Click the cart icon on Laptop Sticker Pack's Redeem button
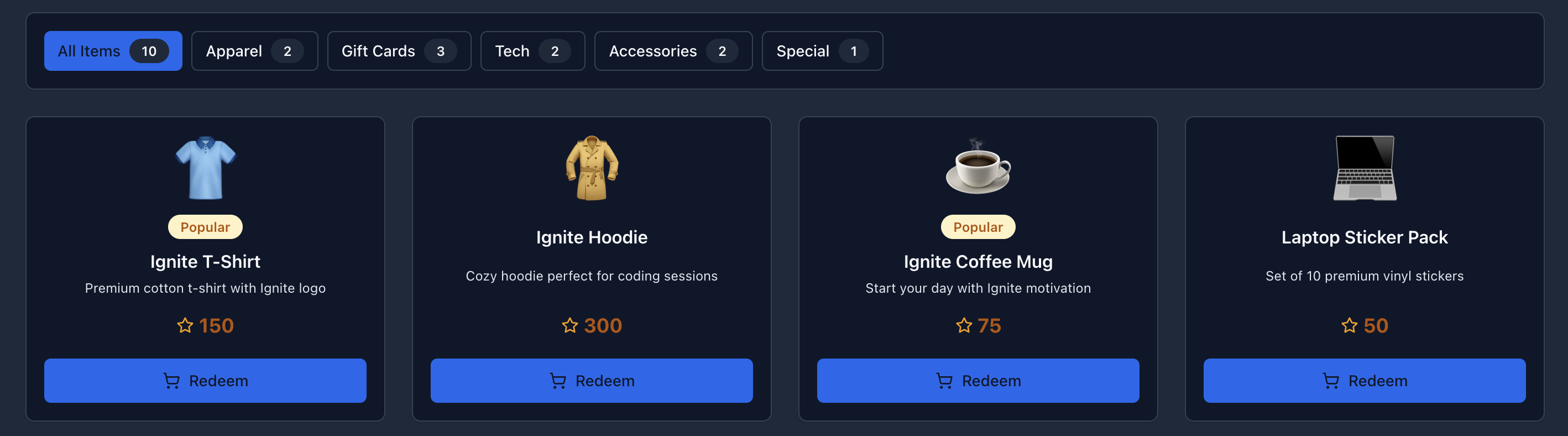Screen dimensions: 1568x436 (1331, 381)
